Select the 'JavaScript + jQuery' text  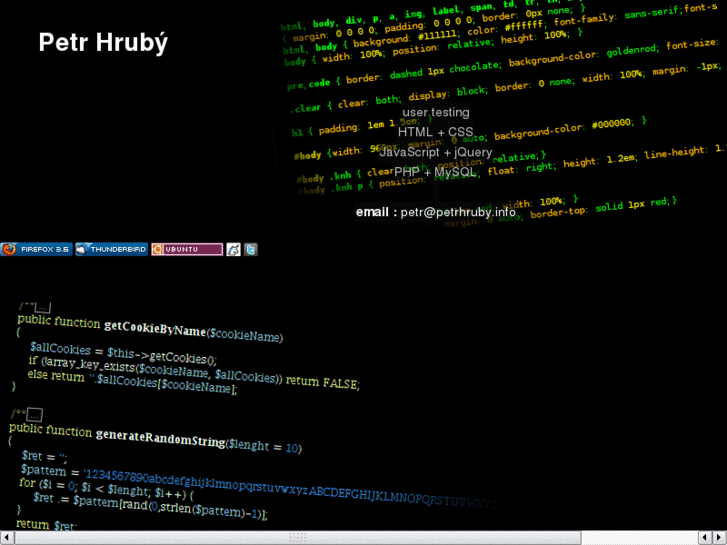pos(436,152)
